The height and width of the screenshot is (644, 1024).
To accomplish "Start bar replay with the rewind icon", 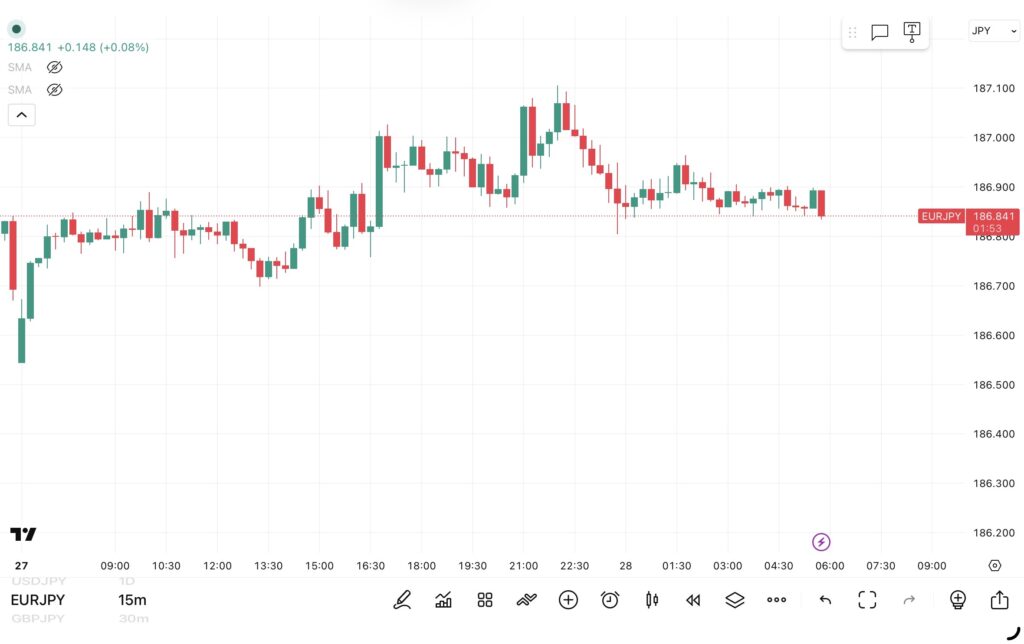I will pyautogui.click(x=693, y=600).
